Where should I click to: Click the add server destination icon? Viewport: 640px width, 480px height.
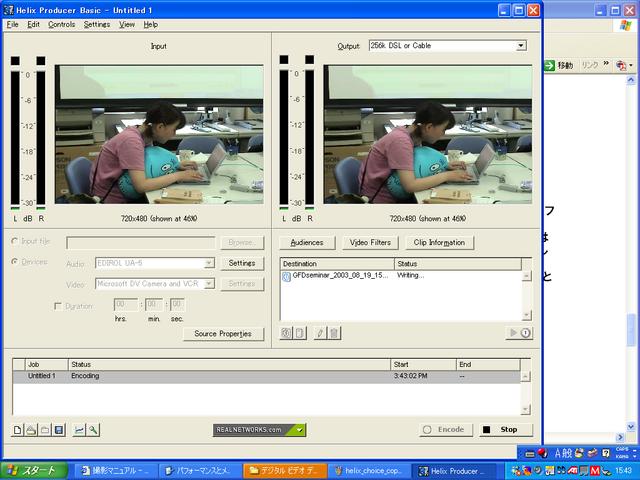(300, 333)
